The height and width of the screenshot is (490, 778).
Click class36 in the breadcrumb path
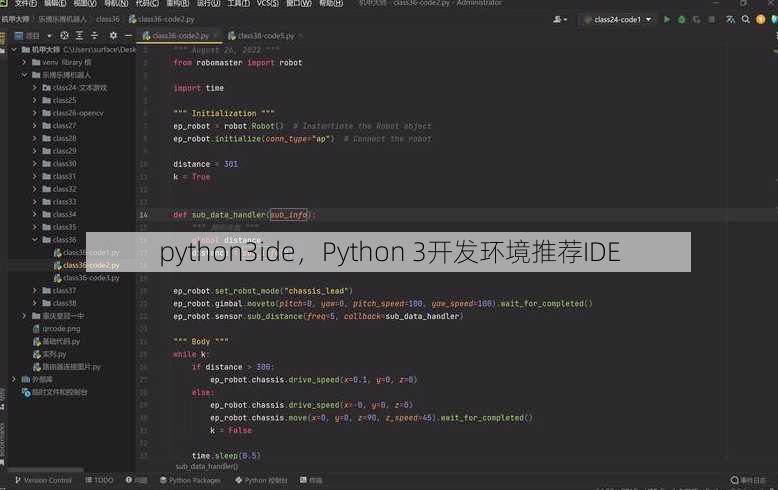pos(108,19)
